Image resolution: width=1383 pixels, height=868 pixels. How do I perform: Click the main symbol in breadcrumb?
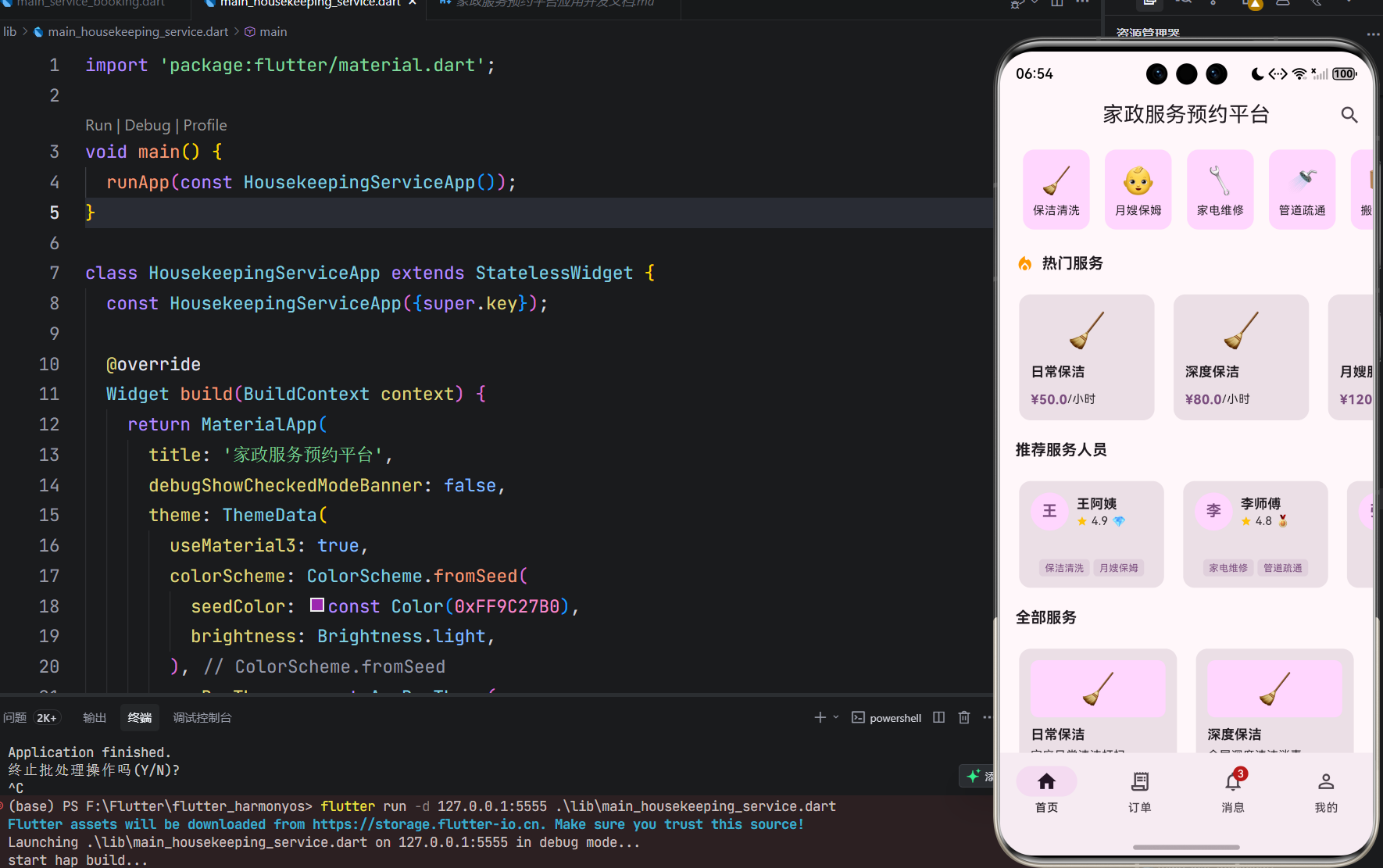click(x=273, y=31)
